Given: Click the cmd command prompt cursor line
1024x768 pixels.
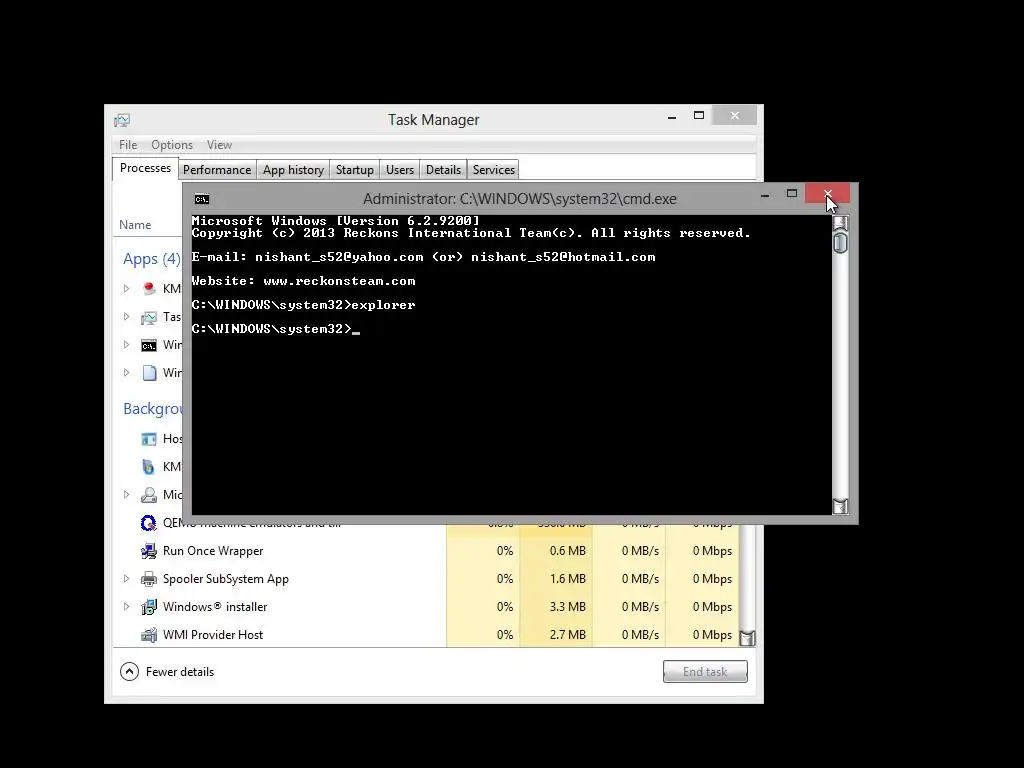Looking at the screenshot, I should tap(276, 329).
